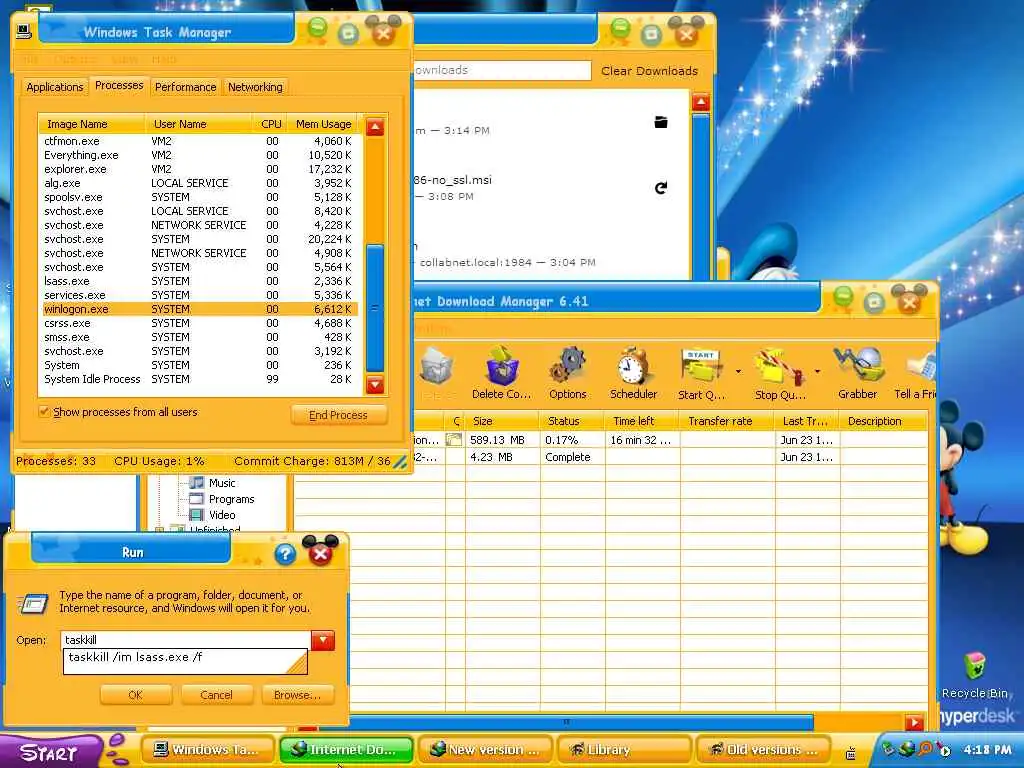Open Start Queue dropdown arrow
1024x768 pixels.
738,372
